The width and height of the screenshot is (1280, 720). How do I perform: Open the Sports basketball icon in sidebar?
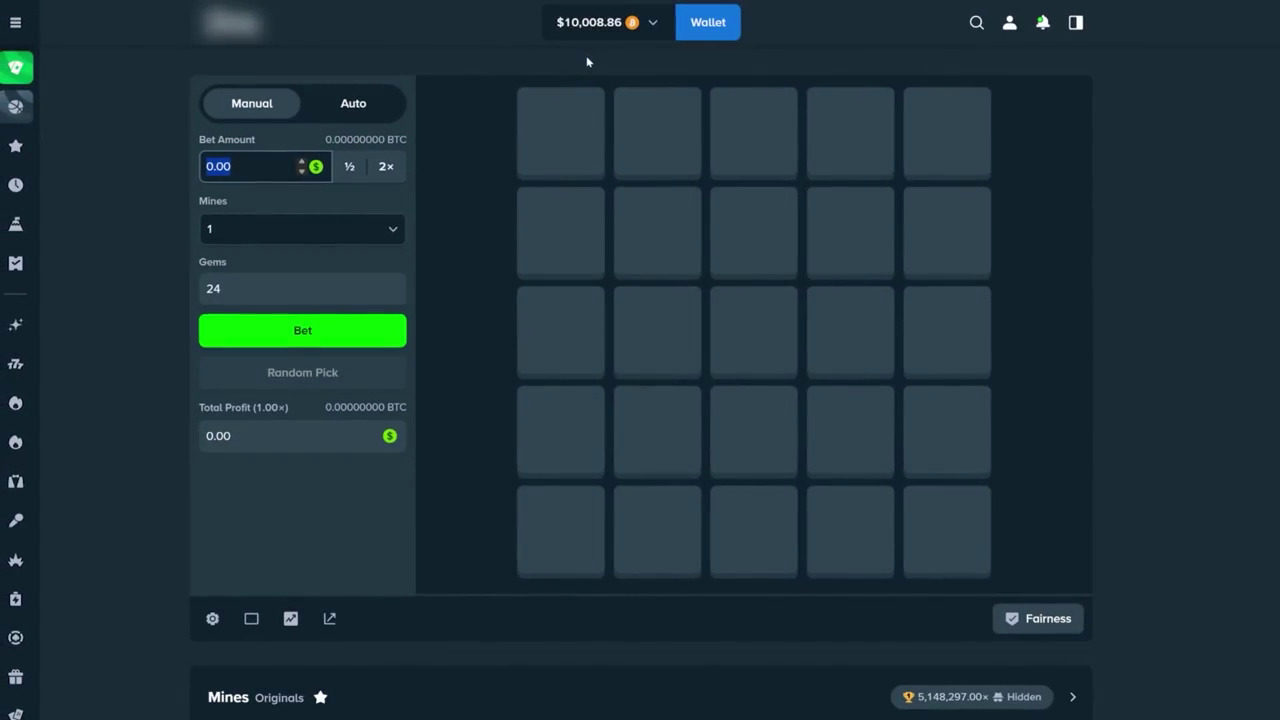pyautogui.click(x=16, y=106)
